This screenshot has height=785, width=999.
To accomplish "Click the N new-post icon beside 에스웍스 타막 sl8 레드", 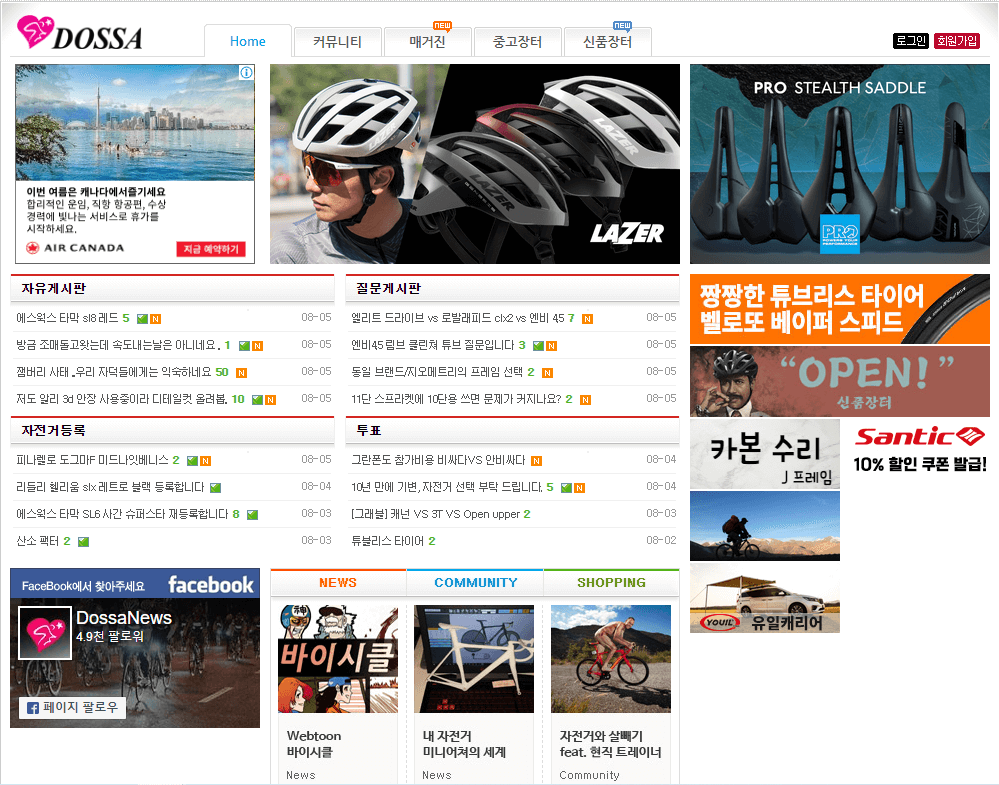I will pyautogui.click(x=156, y=318).
